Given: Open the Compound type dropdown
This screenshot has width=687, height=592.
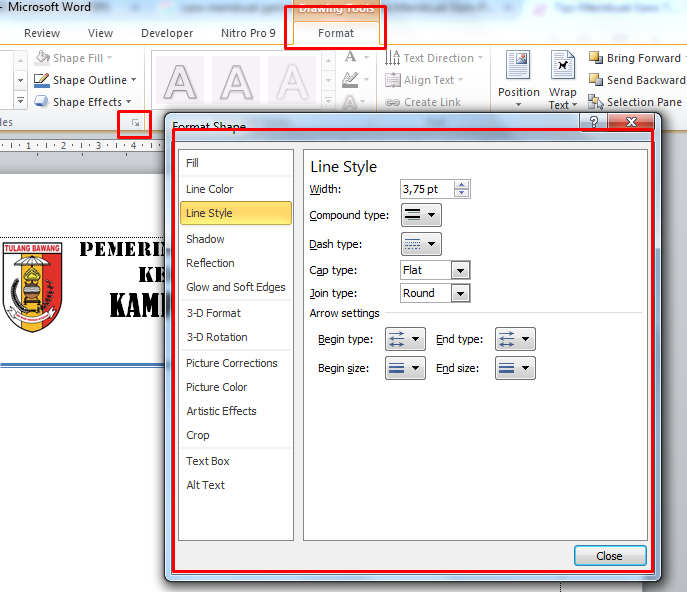Looking at the screenshot, I should 421,215.
